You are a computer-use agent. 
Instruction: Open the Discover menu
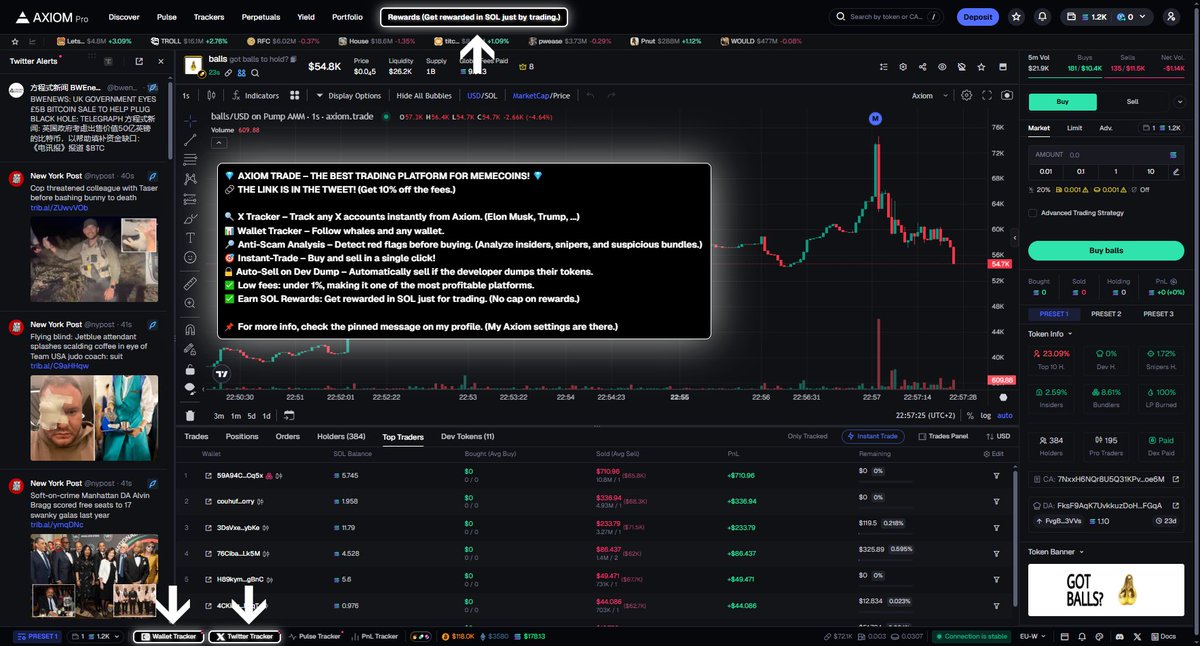point(124,17)
